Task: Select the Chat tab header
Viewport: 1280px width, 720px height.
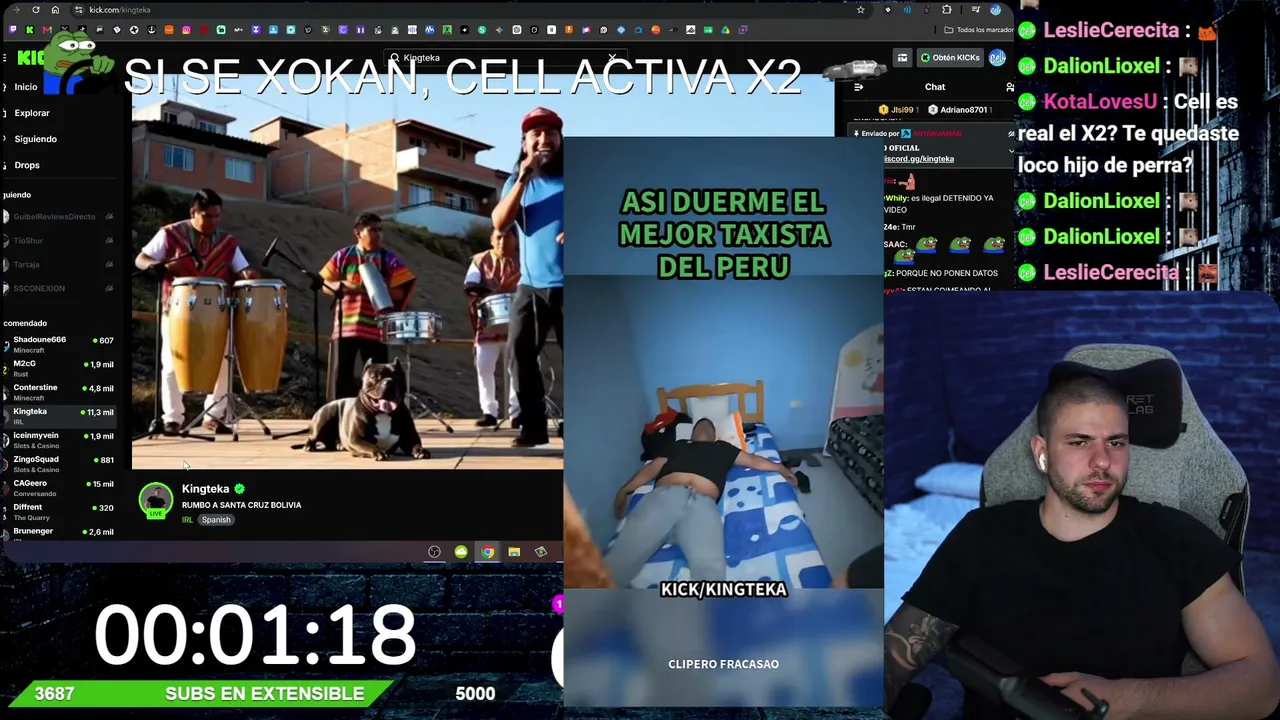Action: click(x=935, y=87)
